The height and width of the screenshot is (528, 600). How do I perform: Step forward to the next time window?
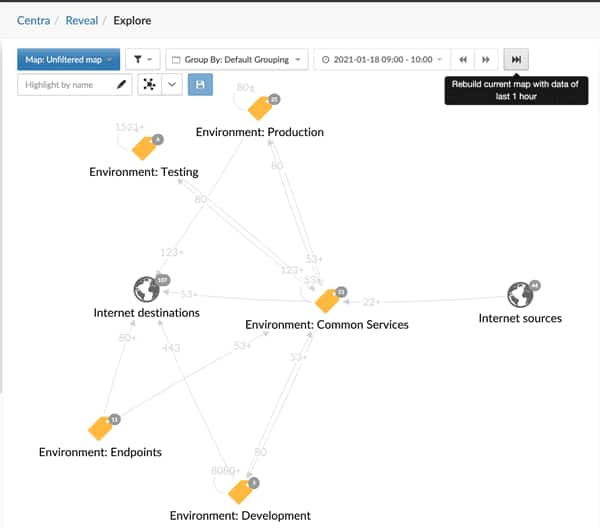485,60
